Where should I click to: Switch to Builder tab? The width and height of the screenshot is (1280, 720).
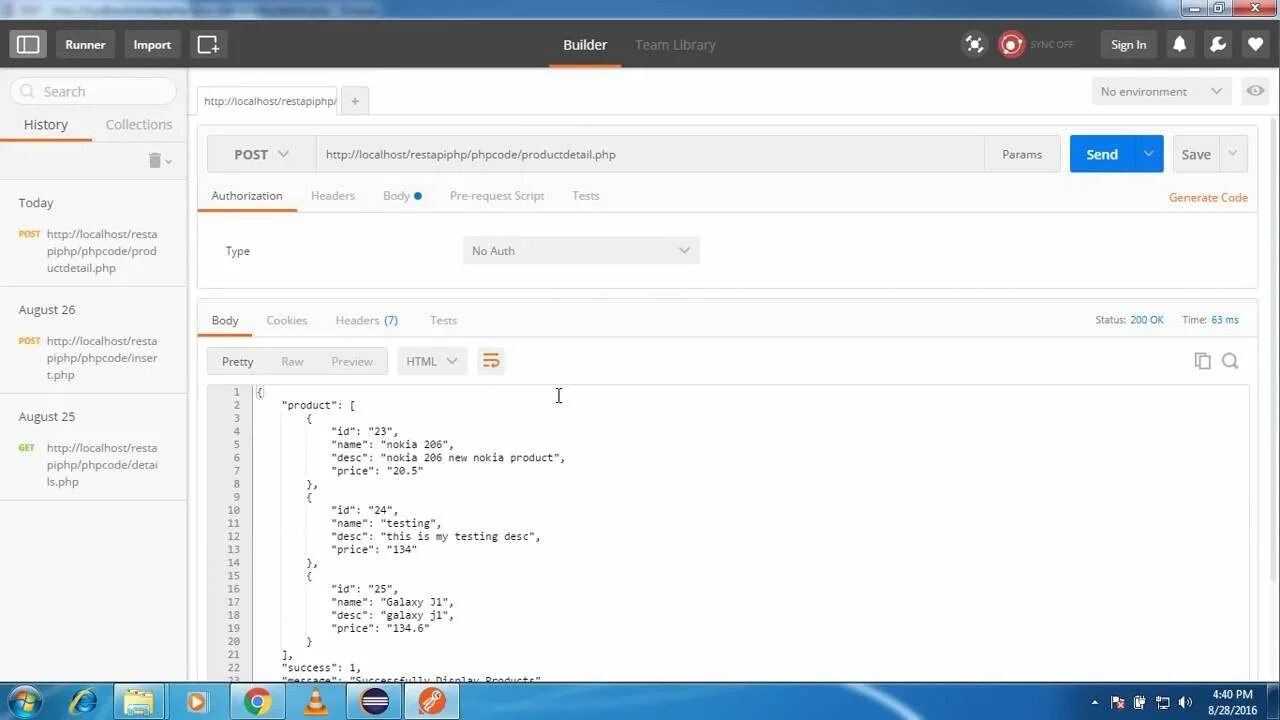(585, 44)
